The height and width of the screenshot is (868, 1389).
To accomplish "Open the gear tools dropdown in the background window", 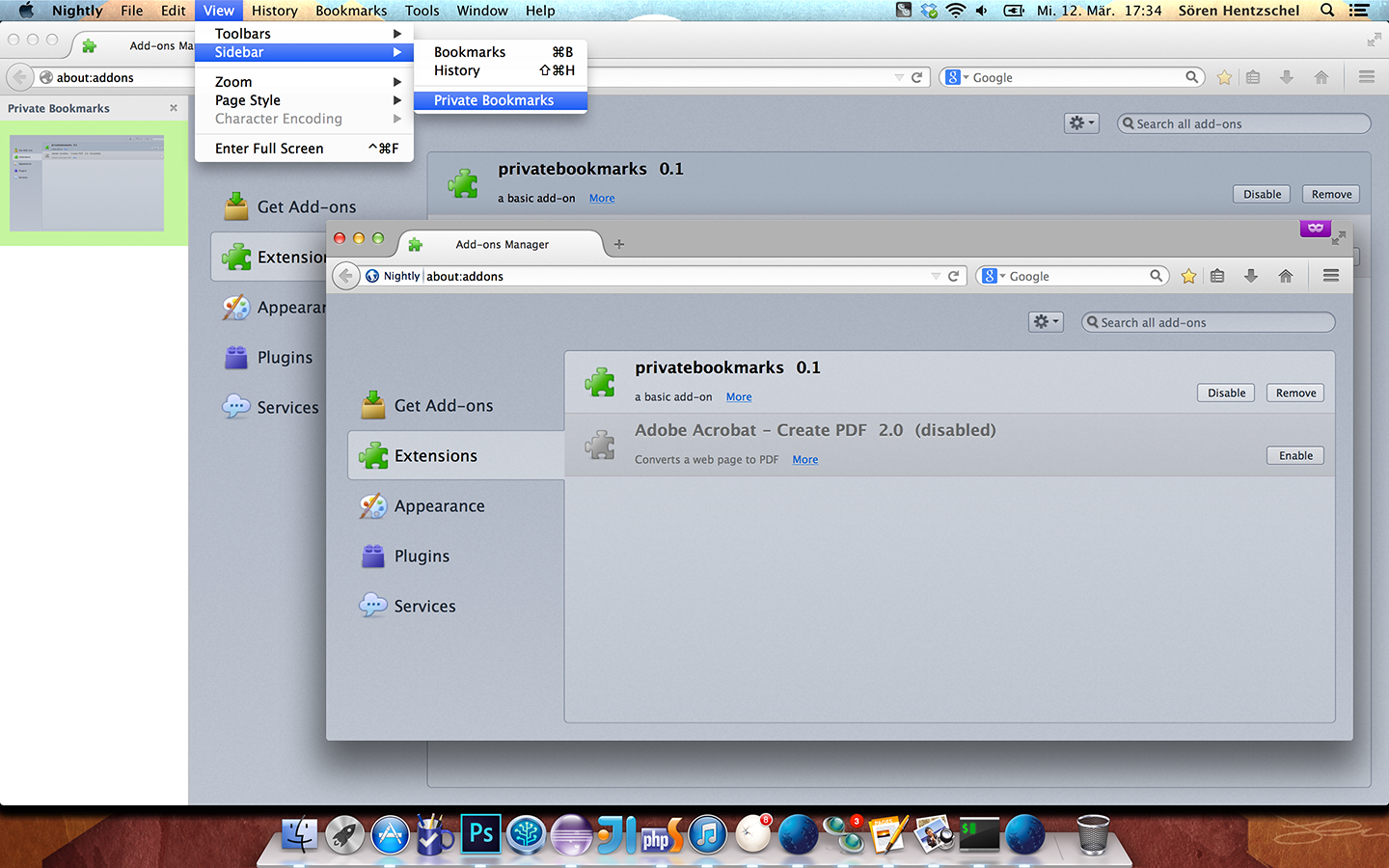I will 1081,123.
